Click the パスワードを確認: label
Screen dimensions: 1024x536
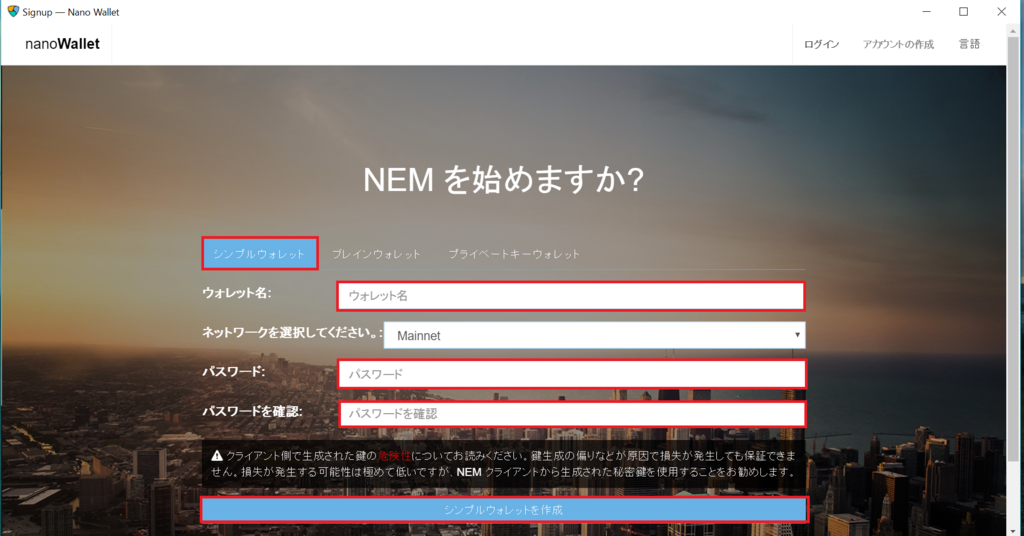[252, 411]
